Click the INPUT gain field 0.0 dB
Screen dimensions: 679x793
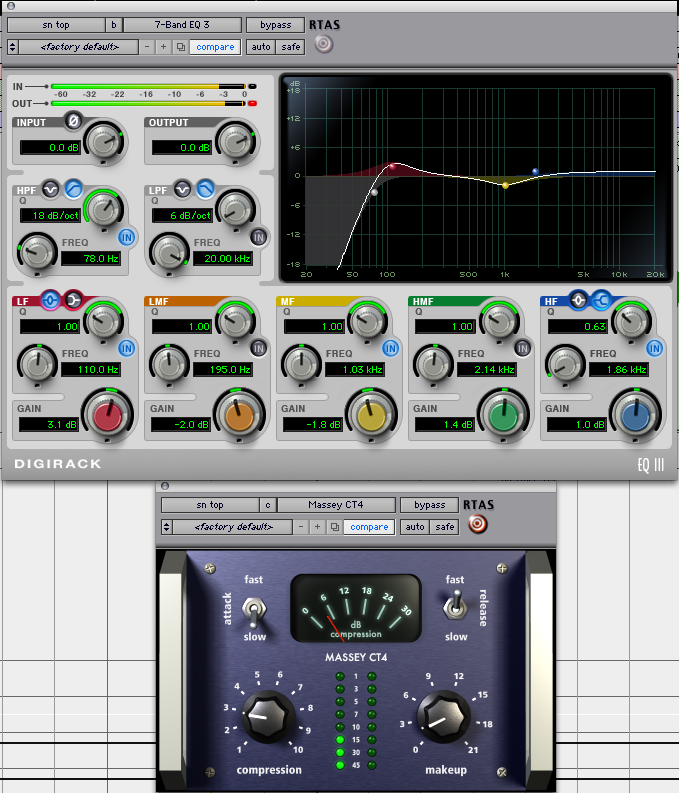[50, 148]
